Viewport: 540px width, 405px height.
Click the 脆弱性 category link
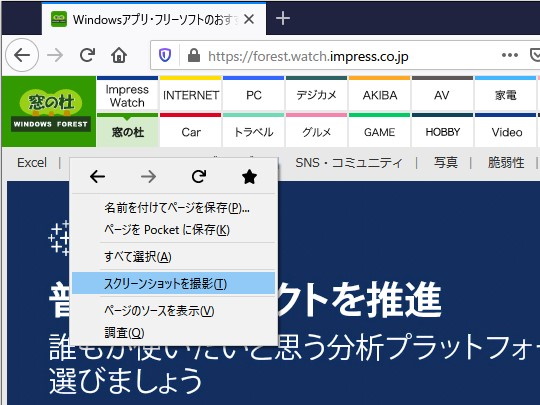(x=506, y=163)
